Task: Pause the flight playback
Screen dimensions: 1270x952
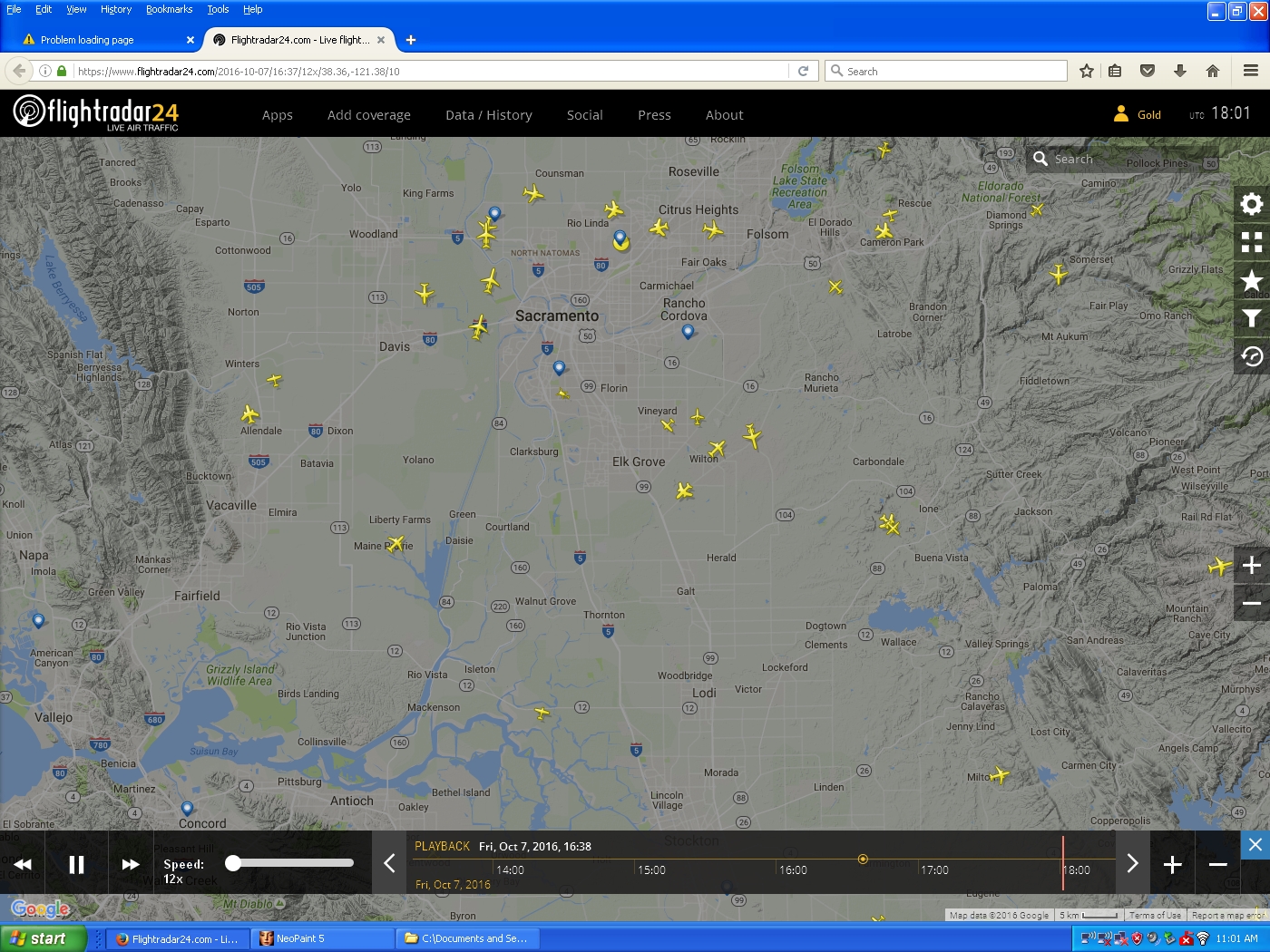Action: (x=77, y=864)
